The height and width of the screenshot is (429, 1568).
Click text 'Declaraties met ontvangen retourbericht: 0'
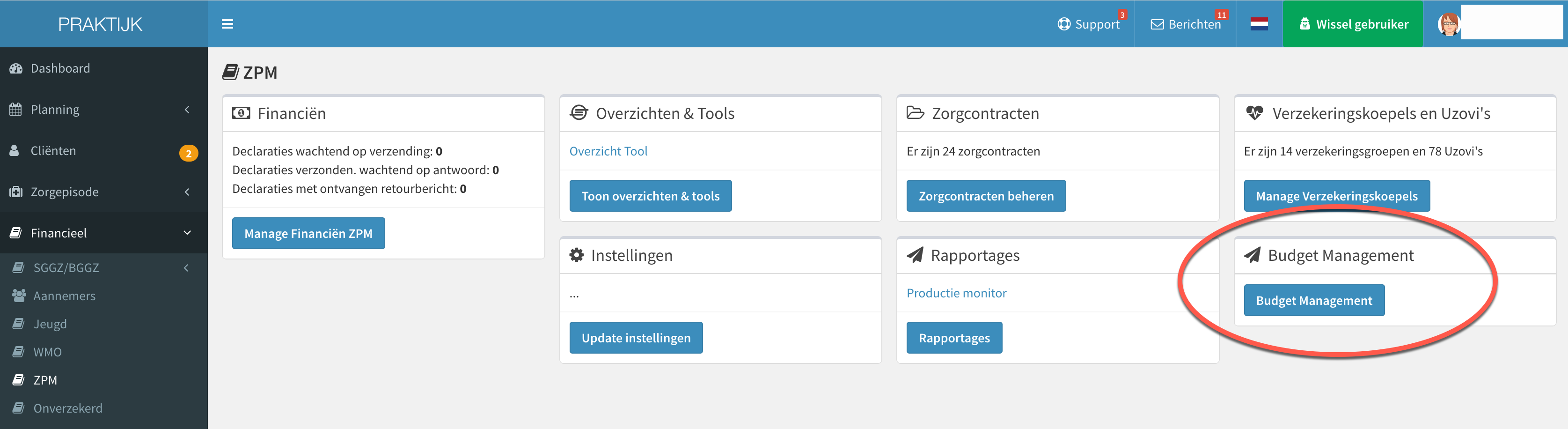[349, 189]
